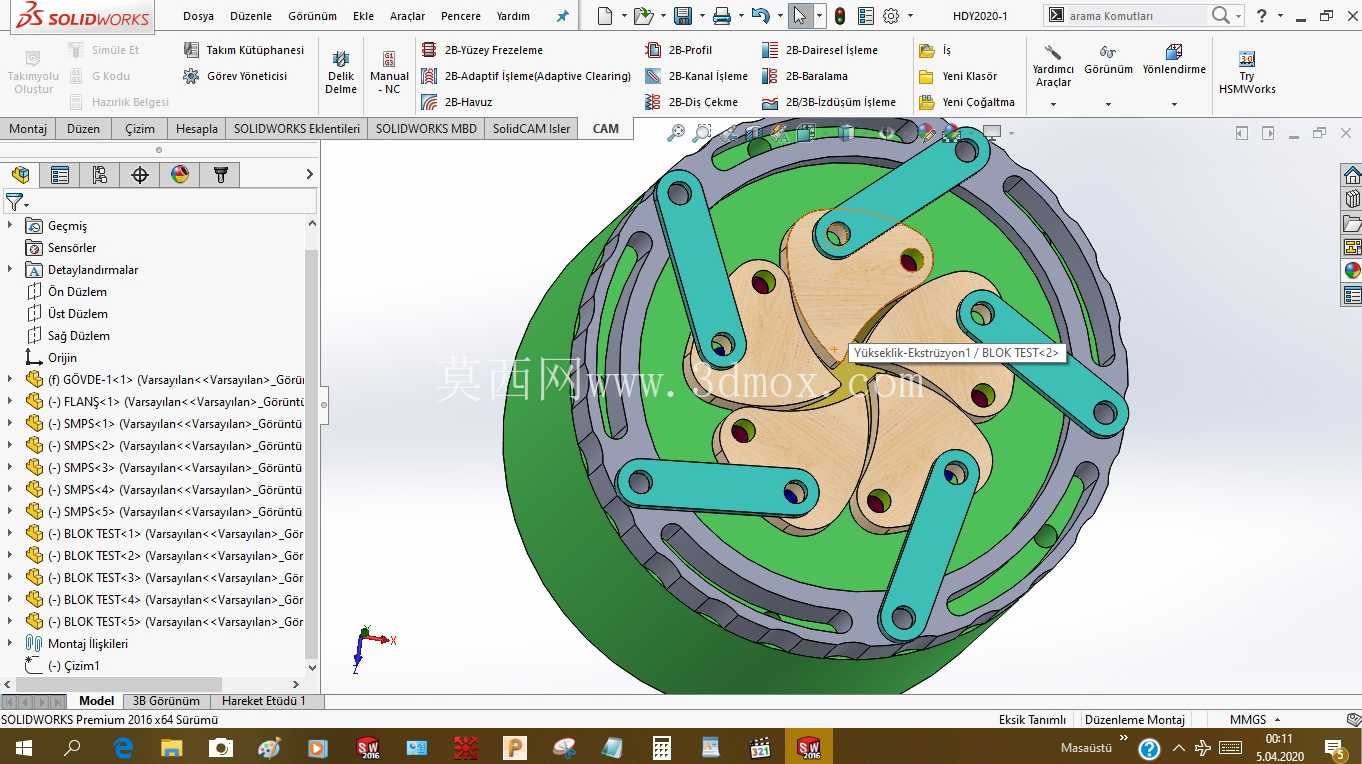Viewport: 1362px width, 764px height.
Task: Toggle the feature tree filter funnel
Action: (14, 202)
